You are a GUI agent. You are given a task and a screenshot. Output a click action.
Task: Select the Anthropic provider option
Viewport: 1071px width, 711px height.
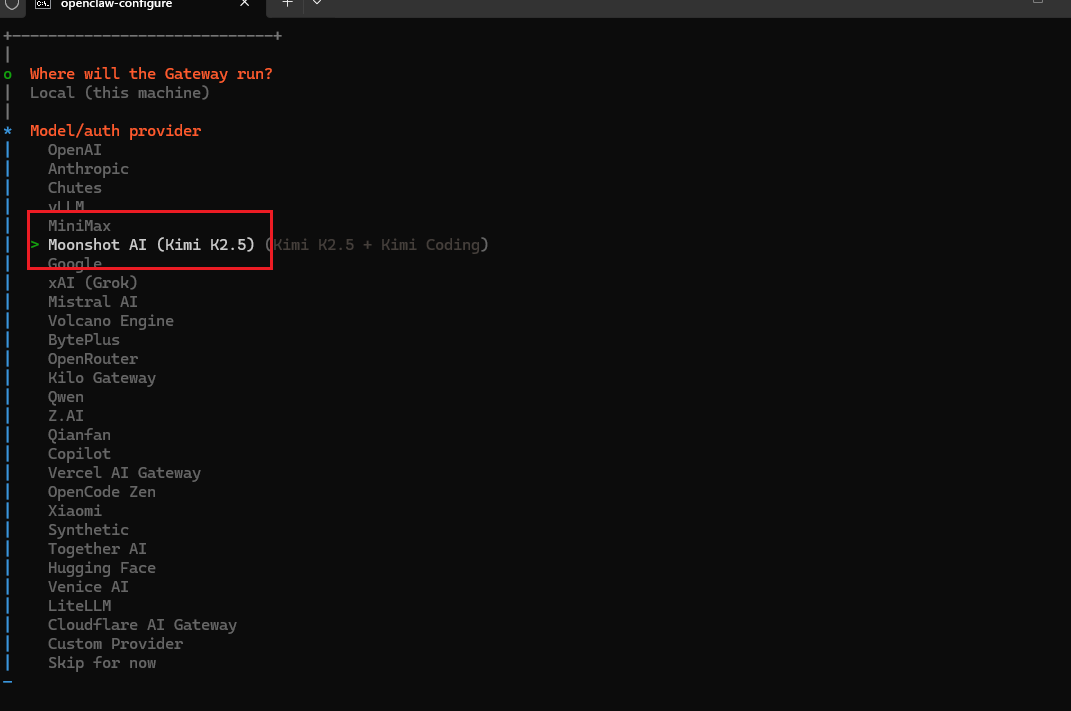click(x=88, y=169)
